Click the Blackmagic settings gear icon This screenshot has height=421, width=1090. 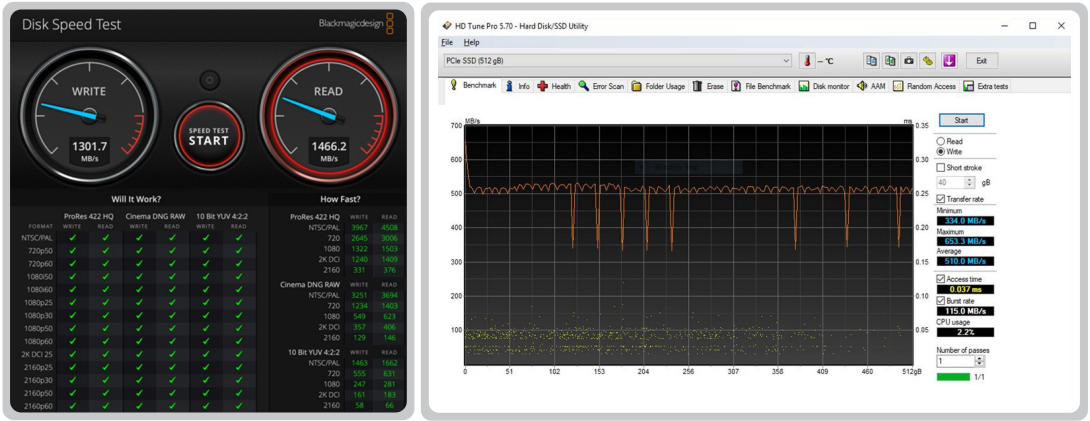(209, 81)
